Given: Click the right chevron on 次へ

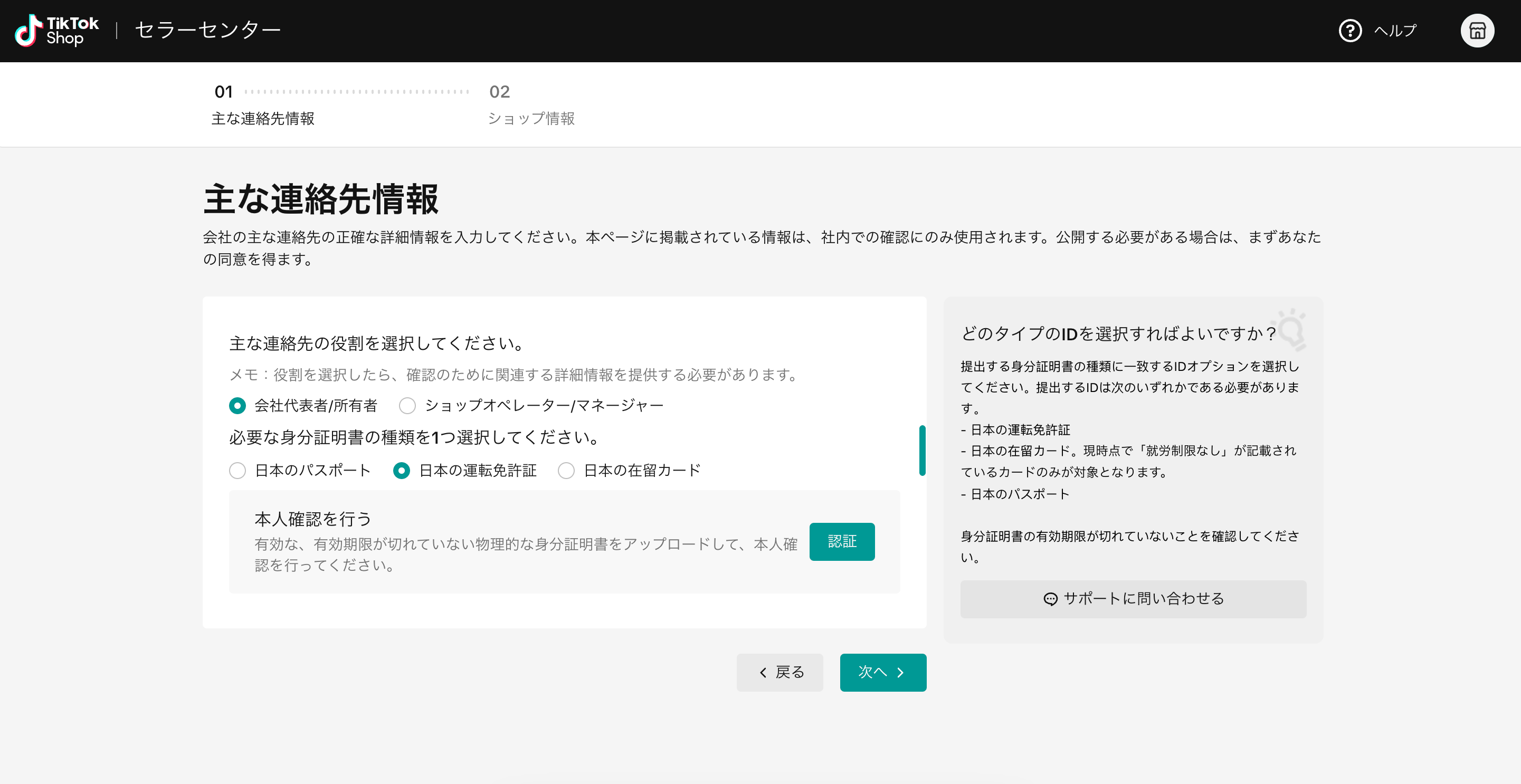Looking at the screenshot, I should pyautogui.click(x=900, y=673).
